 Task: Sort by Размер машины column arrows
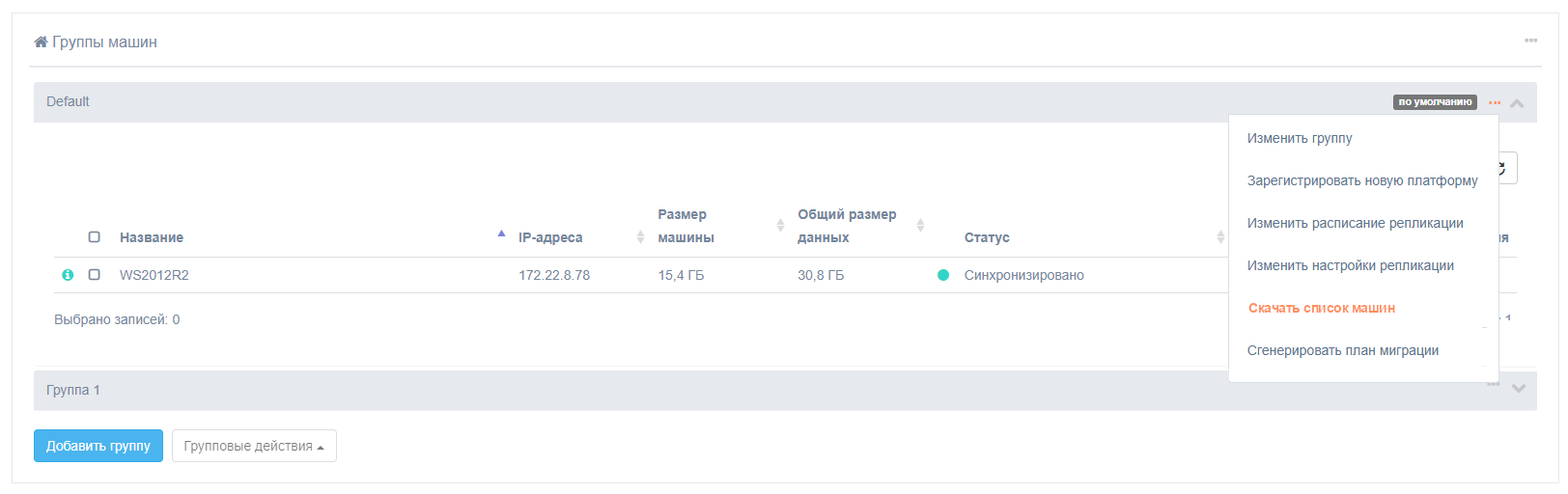[780, 226]
